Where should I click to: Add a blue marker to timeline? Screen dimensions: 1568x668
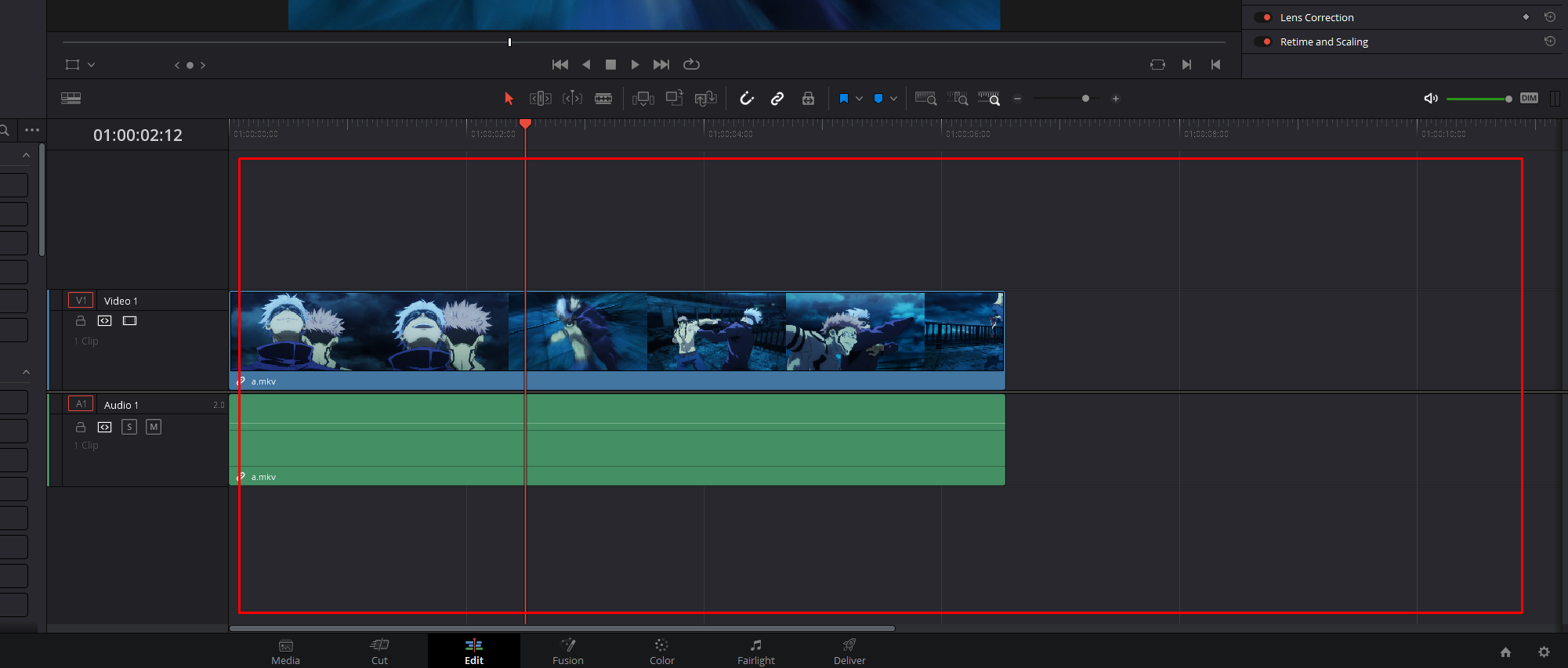[x=878, y=99]
